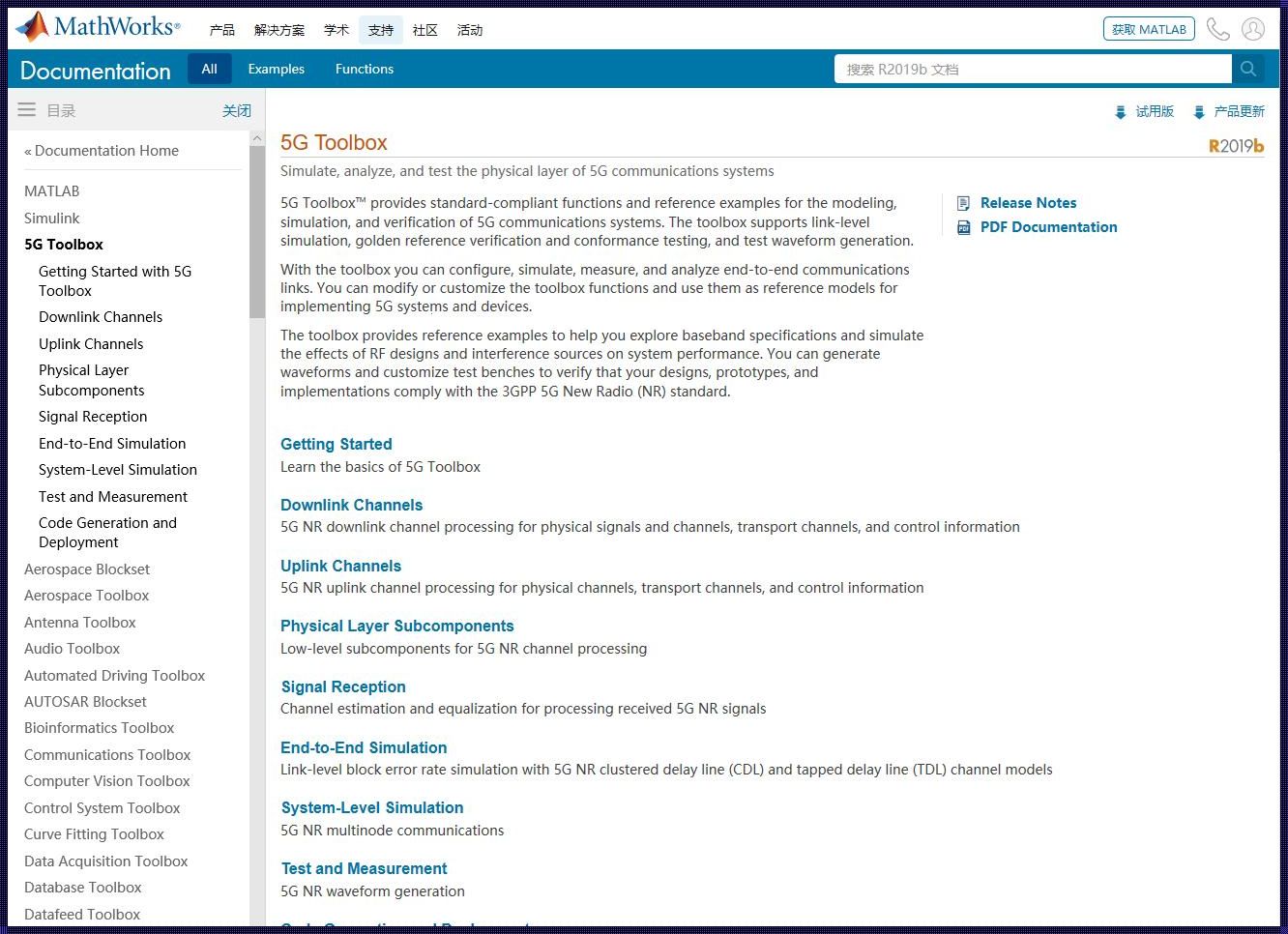Screen dimensions: 1288x934
Task: Open Audio Toolbox in the sidebar
Action: click(x=73, y=649)
